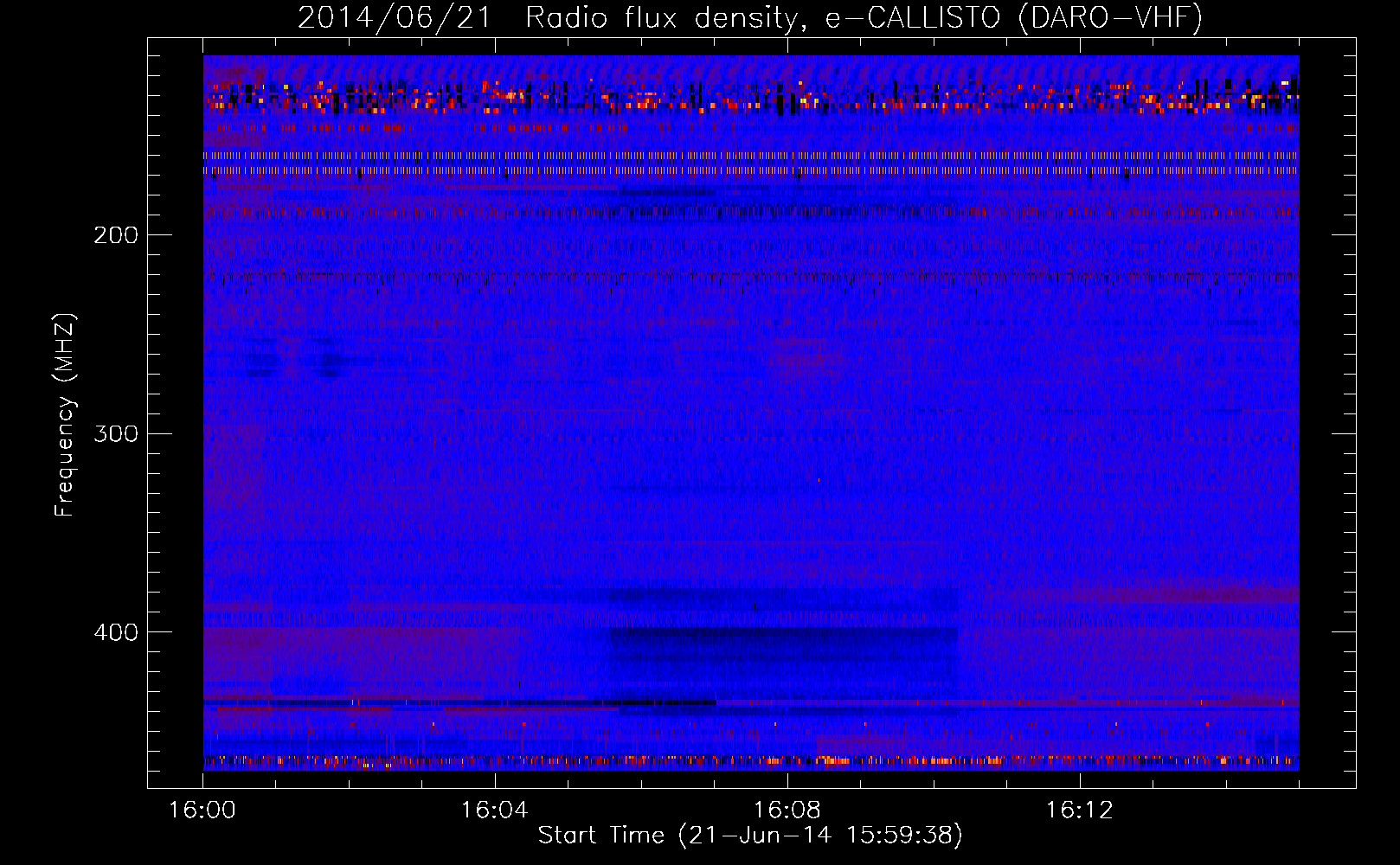Click the 'Start Time (21-Jun-14 15:59:38)' label
This screenshot has width=1400, height=865.
tap(750, 836)
